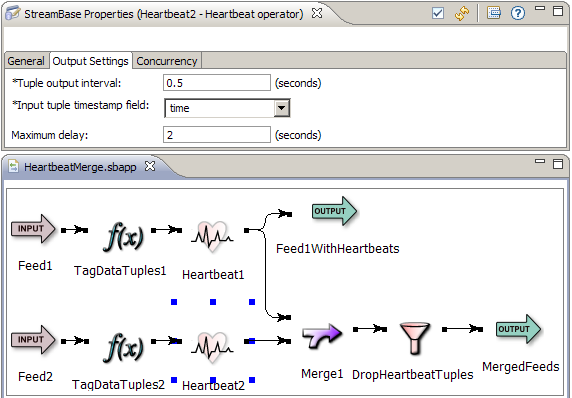The height and width of the screenshot is (398, 572).
Task: Click the Tuple output interval field
Action: click(217, 83)
